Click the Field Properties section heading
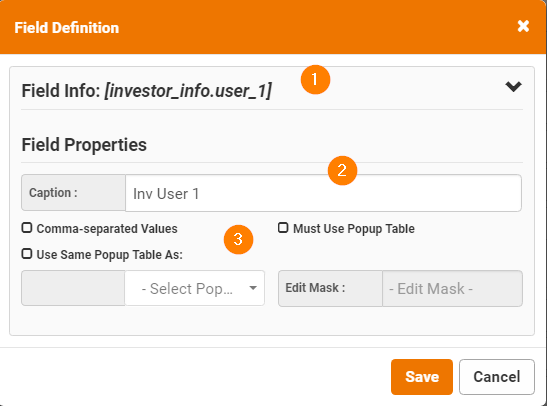The height and width of the screenshot is (406, 547). [84, 144]
